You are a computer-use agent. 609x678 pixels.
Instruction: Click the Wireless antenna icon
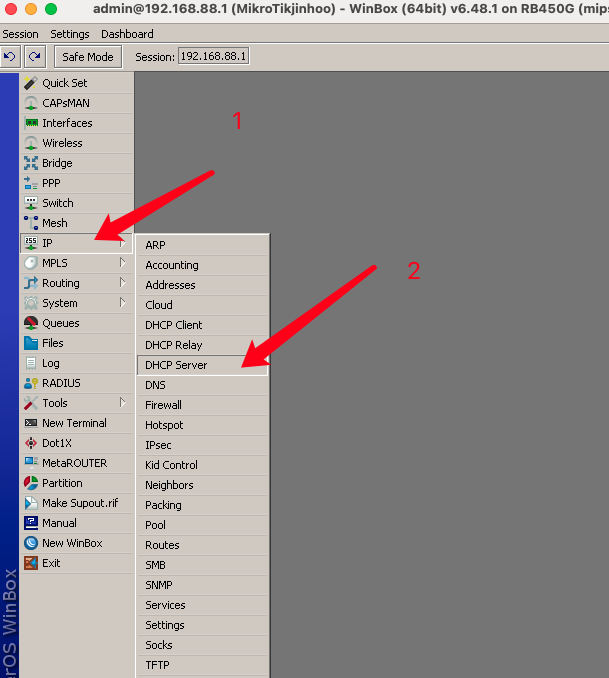point(31,143)
